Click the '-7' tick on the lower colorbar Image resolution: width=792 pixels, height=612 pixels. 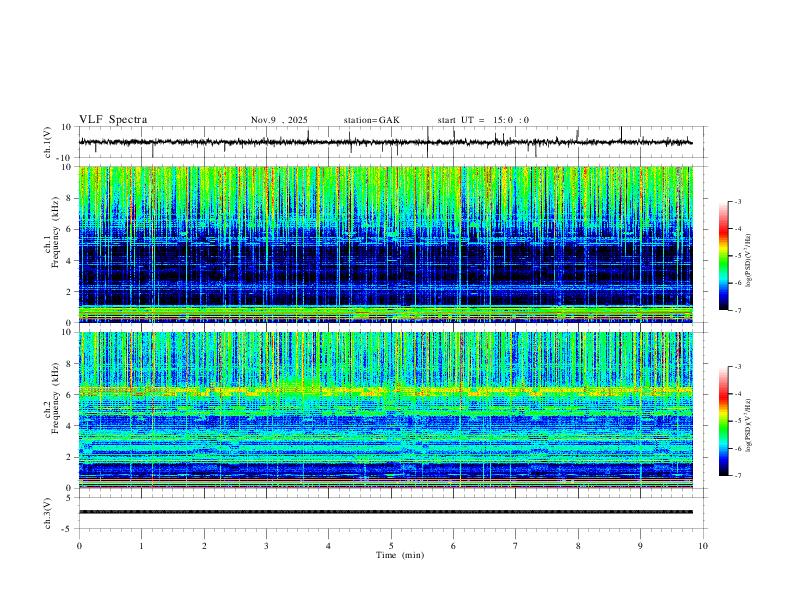point(737,476)
